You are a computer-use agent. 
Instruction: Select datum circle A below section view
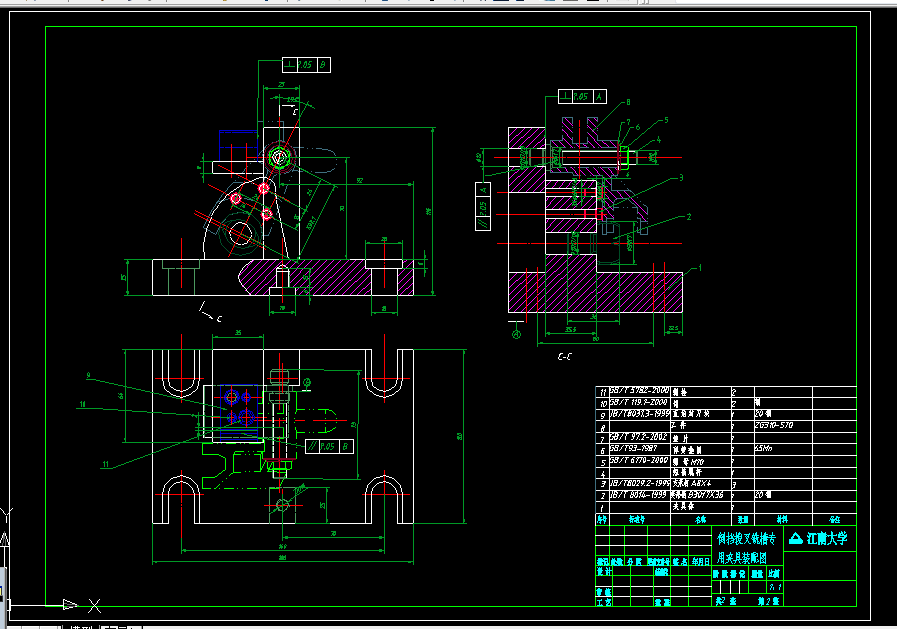pos(517,334)
